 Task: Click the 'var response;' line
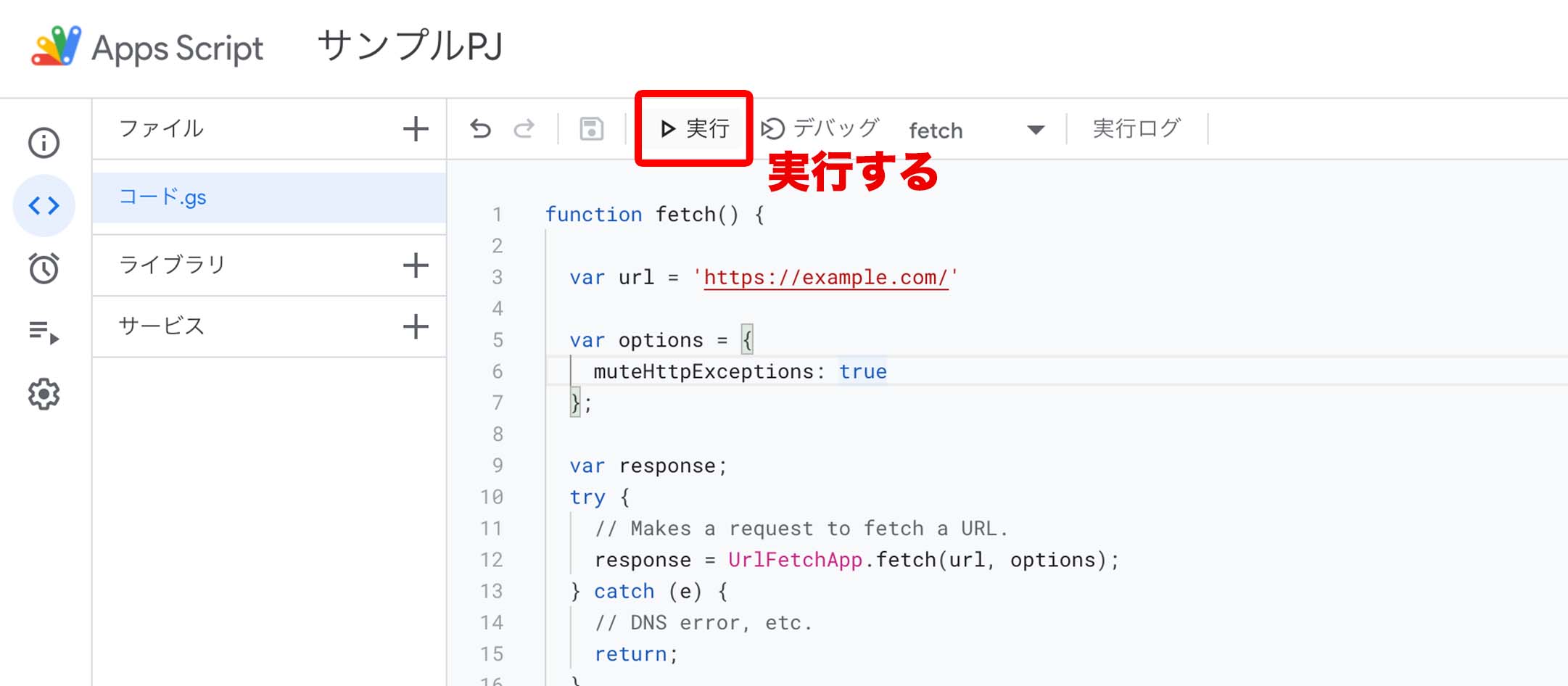(x=648, y=466)
